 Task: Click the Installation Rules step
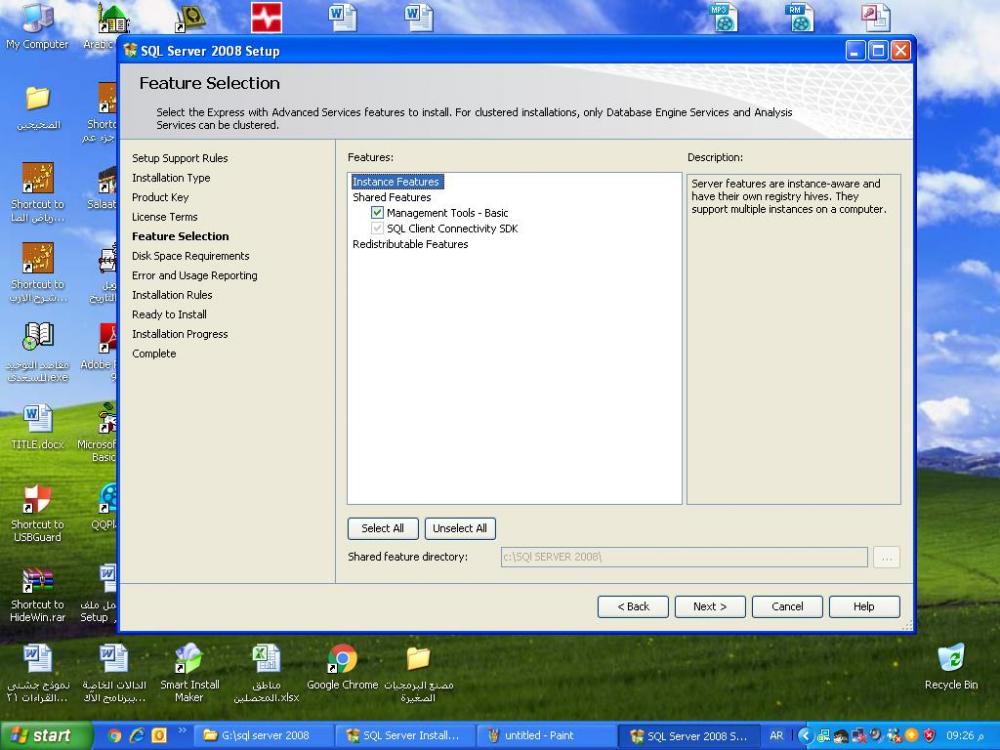(172, 295)
